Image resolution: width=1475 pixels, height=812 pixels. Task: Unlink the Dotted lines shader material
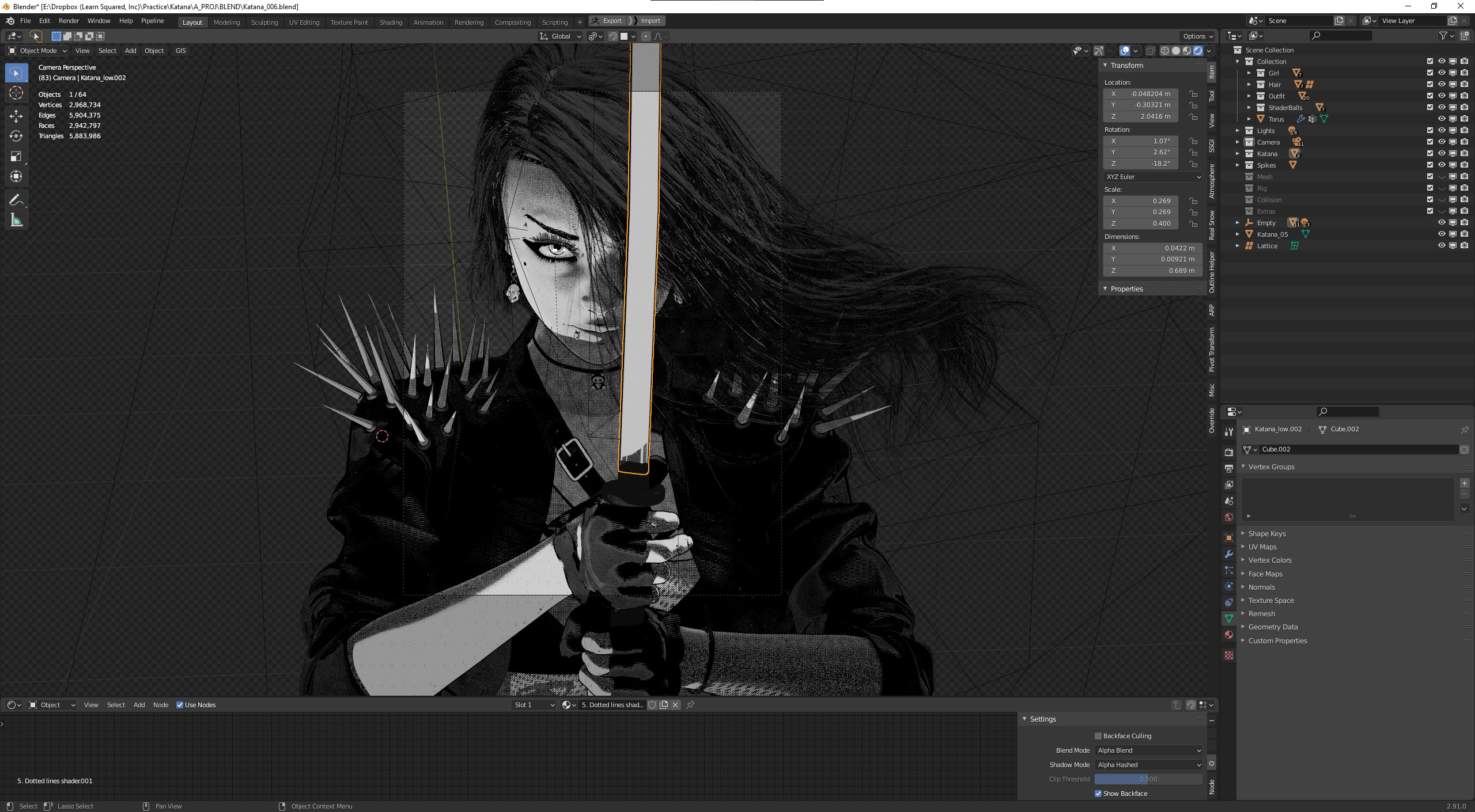675,705
